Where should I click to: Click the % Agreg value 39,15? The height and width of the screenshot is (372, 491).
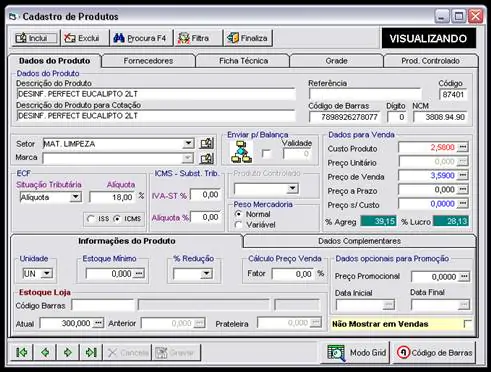[x=378, y=221]
